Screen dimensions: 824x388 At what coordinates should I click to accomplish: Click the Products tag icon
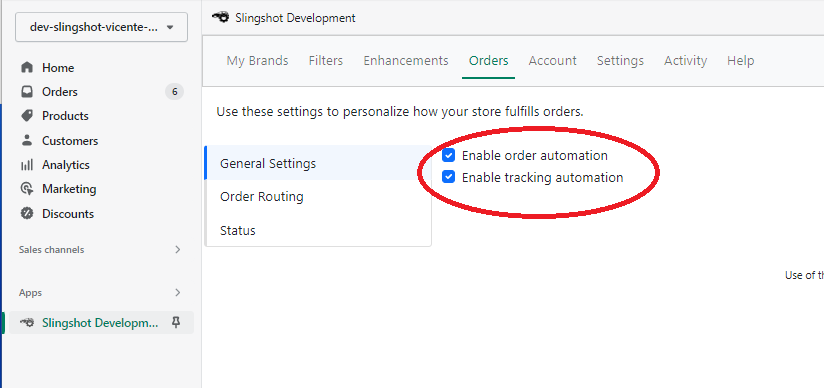pos(27,116)
